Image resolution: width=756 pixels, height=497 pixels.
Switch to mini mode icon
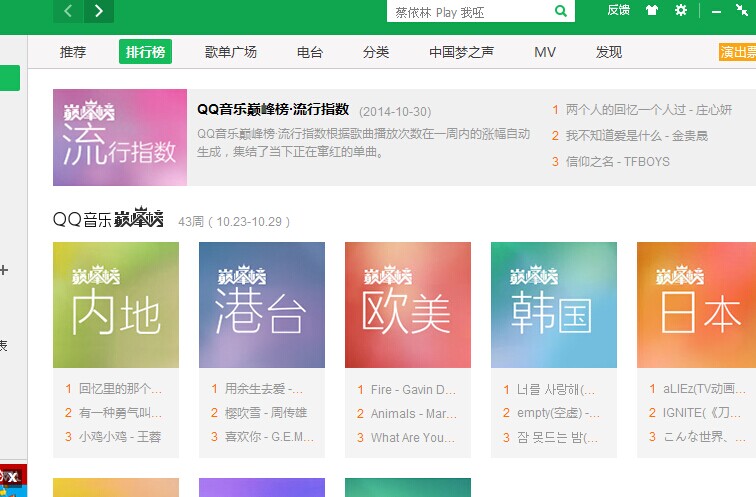(742, 10)
